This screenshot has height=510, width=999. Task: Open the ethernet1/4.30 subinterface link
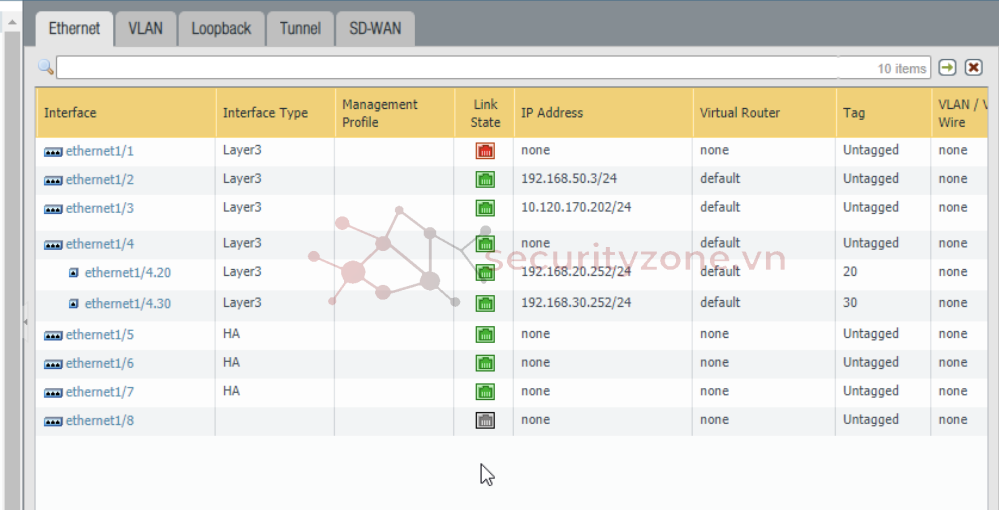click(x=127, y=303)
